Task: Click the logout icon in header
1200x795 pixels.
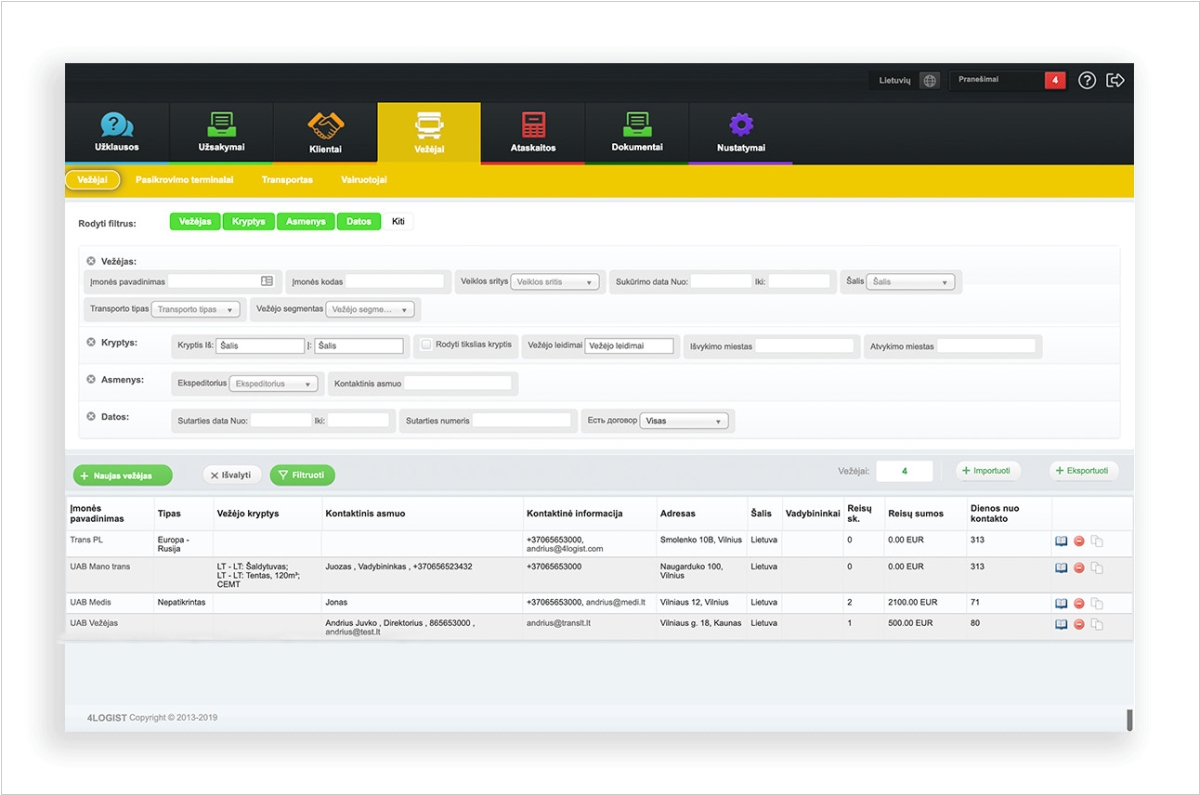Action: coord(1115,81)
